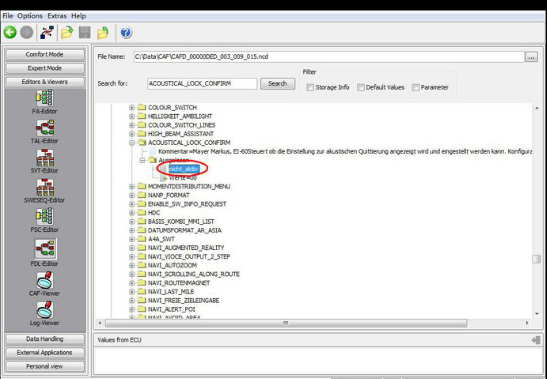Open the Options menu

point(30,16)
